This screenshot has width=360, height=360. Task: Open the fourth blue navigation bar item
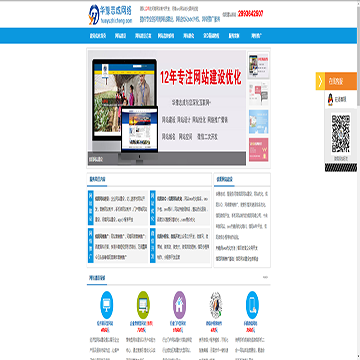(166, 36)
